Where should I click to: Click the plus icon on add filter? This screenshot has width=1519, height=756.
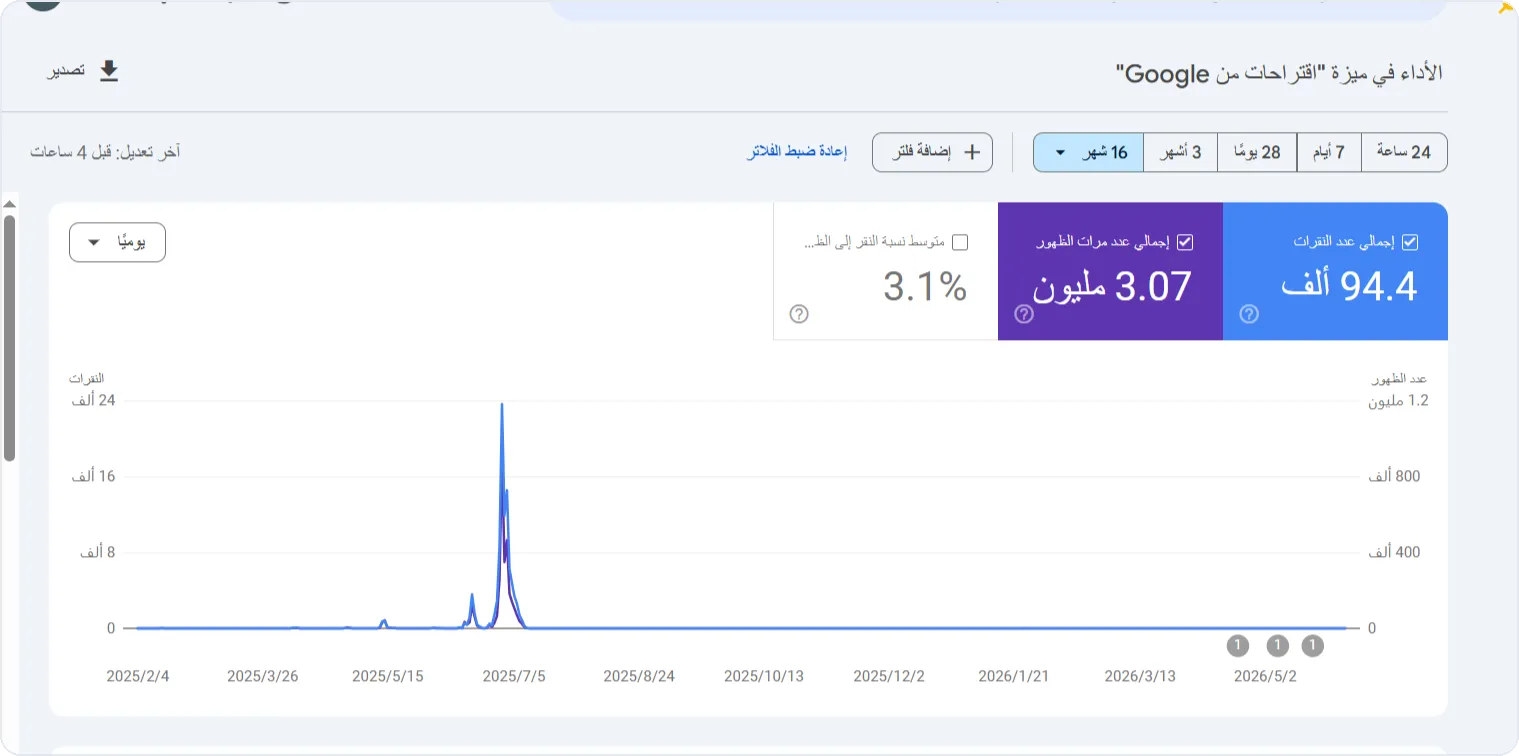point(971,152)
